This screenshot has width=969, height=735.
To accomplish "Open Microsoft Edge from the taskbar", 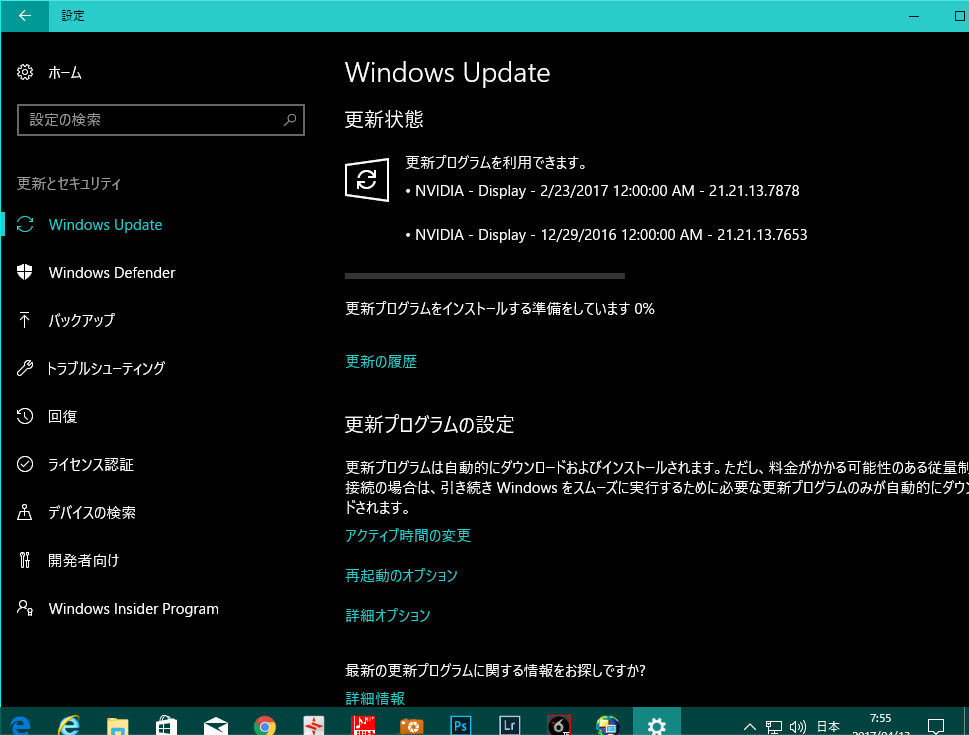I will point(20,724).
